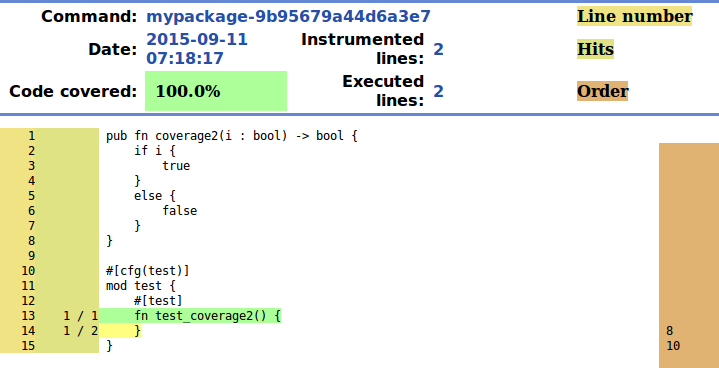Click the Order legend label
The image size is (719, 368).
pyautogui.click(x=603, y=91)
